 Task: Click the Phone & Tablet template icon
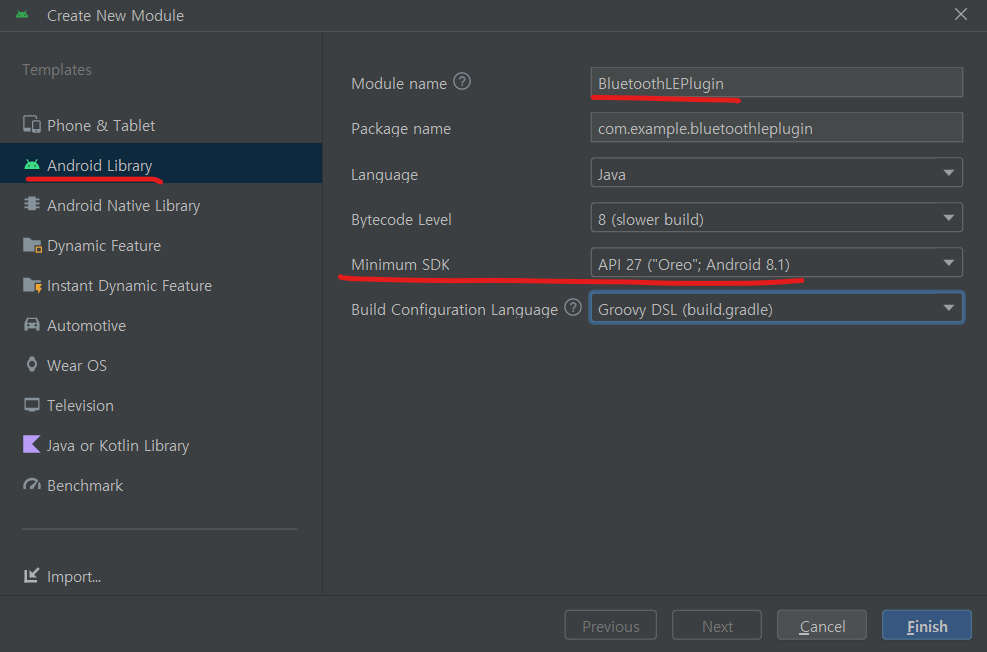click(31, 124)
